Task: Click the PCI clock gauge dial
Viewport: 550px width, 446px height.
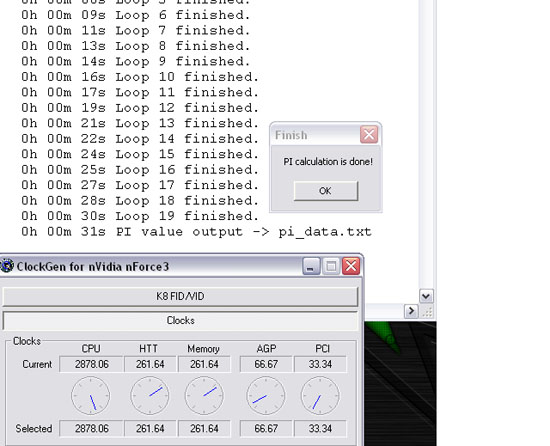Action: [320, 396]
